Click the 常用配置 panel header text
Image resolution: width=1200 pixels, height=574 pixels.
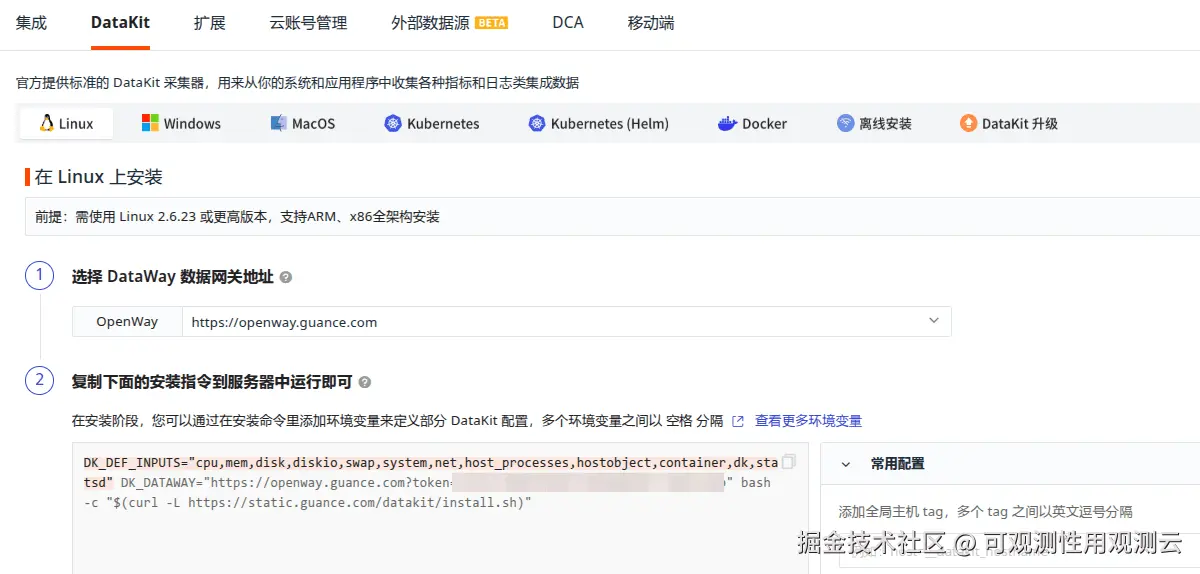click(x=897, y=464)
